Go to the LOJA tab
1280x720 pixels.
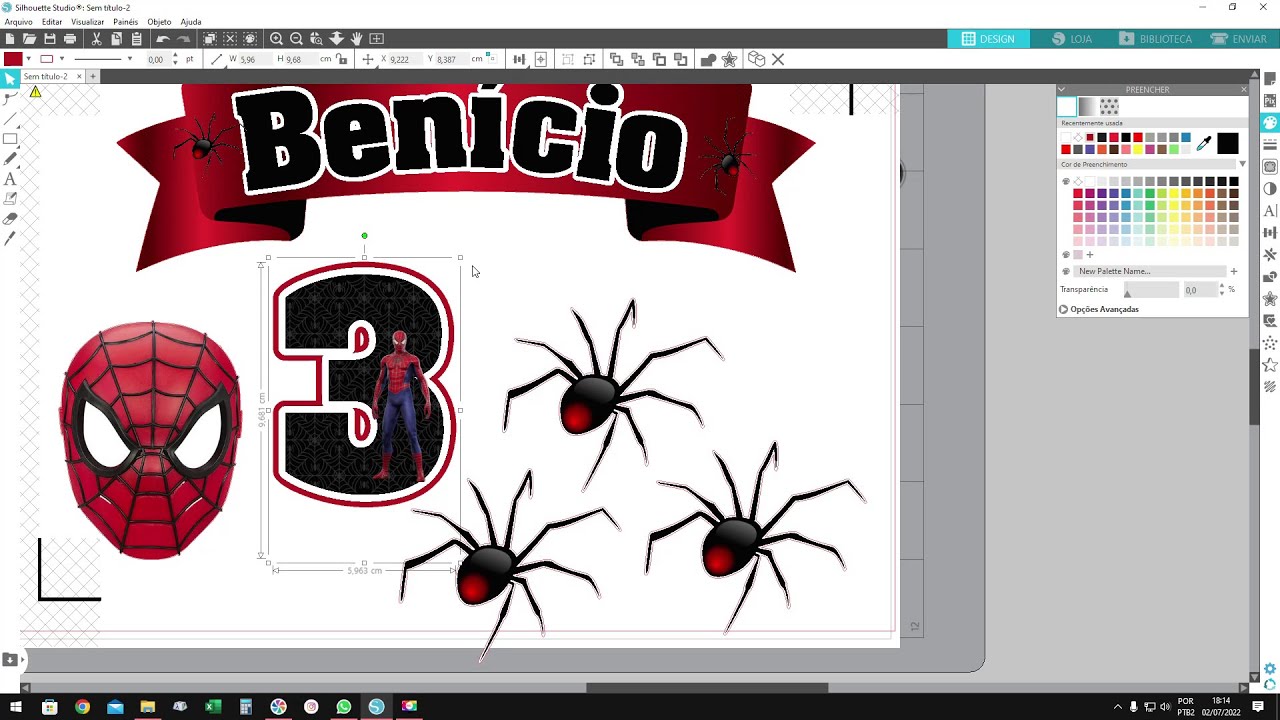coord(1072,39)
